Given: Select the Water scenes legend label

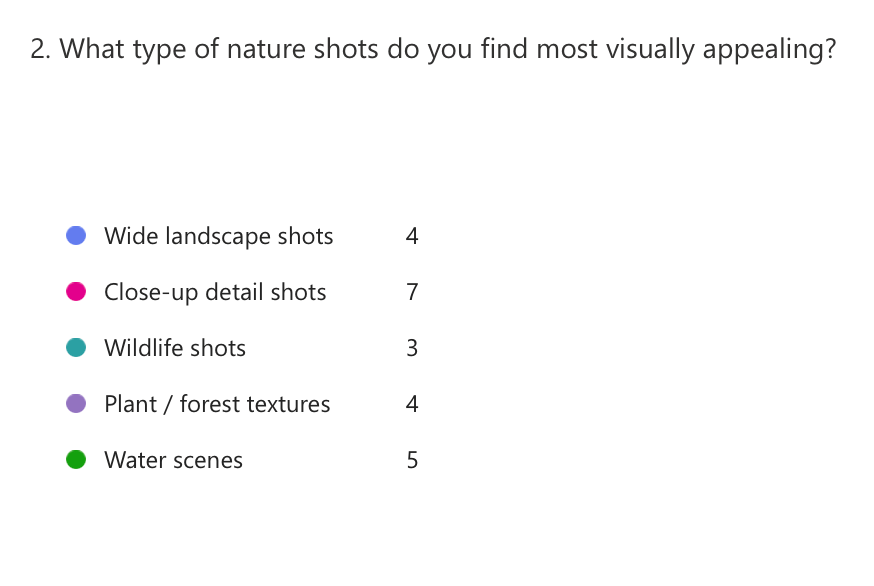Looking at the screenshot, I should (x=173, y=461).
